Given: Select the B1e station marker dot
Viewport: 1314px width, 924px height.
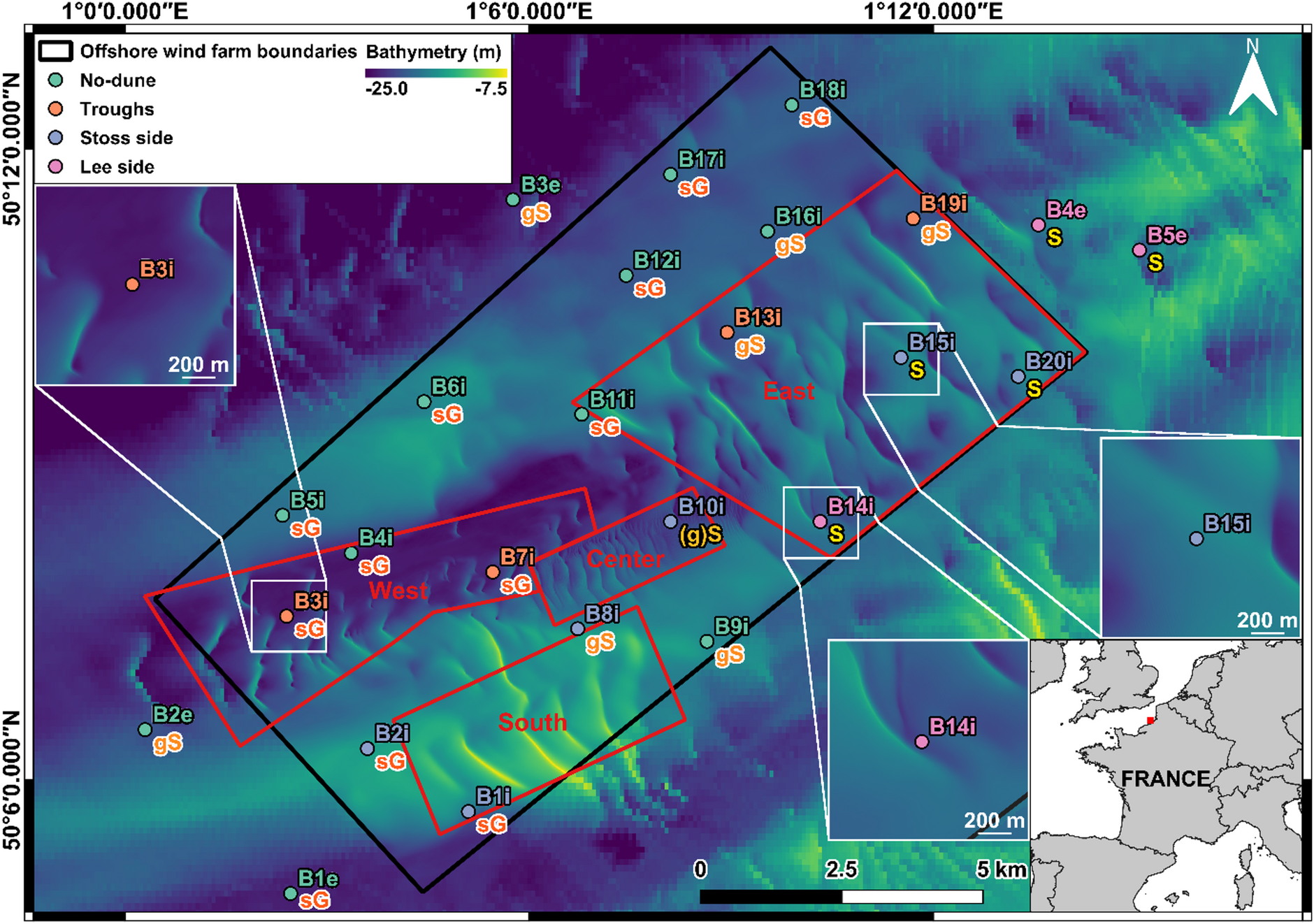Looking at the screenshot, I should (x=291, y=893).
